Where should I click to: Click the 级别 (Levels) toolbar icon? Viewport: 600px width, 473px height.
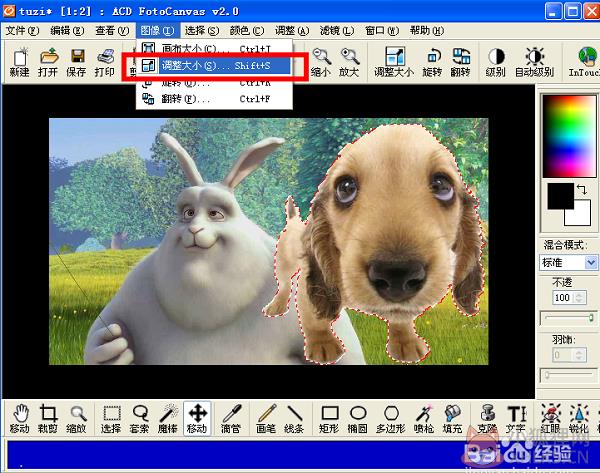tap(496, 62)
